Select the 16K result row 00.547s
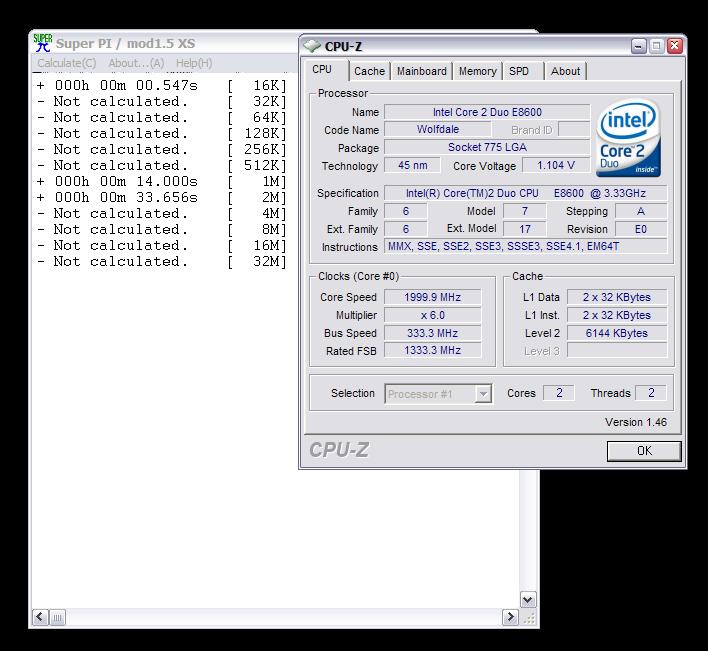The image size is (708, 651). click(162, 85)
